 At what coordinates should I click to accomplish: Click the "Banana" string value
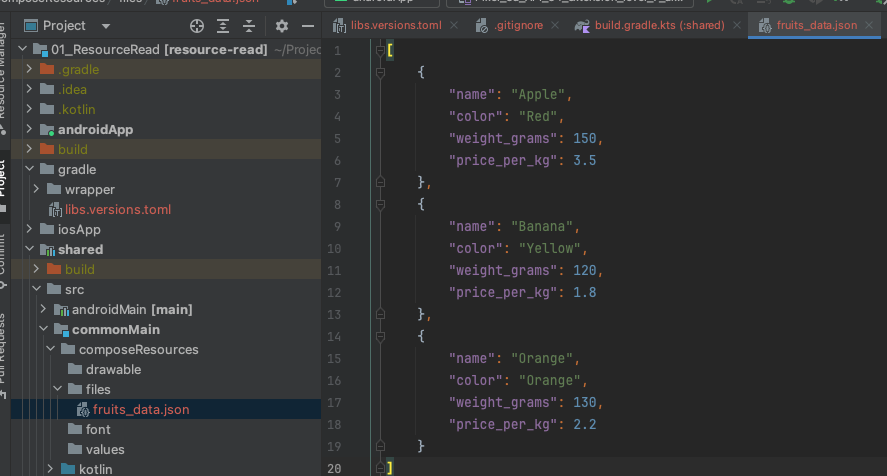pos(541,226)
